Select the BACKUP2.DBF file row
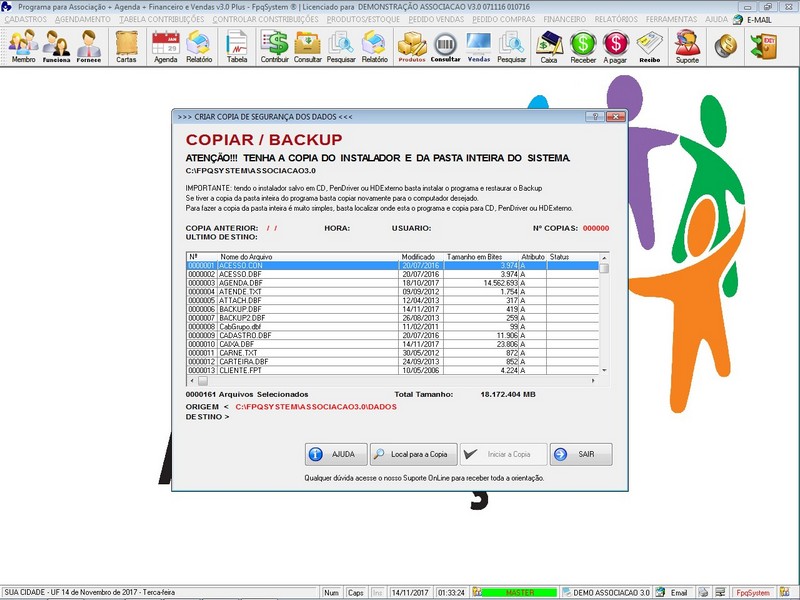The image size is (800, 600). tap(392, 317)
